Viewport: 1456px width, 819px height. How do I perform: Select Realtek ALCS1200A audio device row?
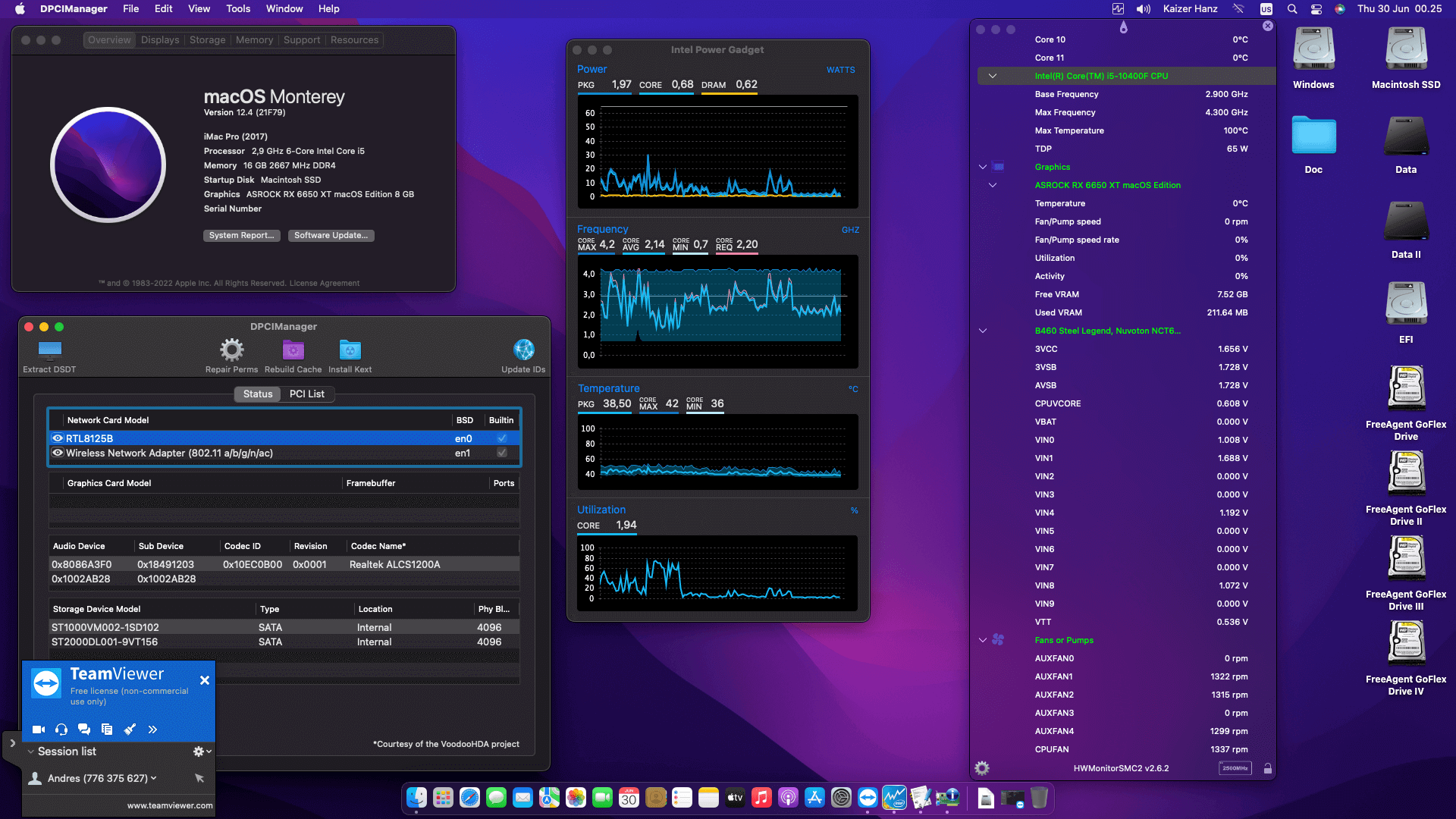coord(284,564)
